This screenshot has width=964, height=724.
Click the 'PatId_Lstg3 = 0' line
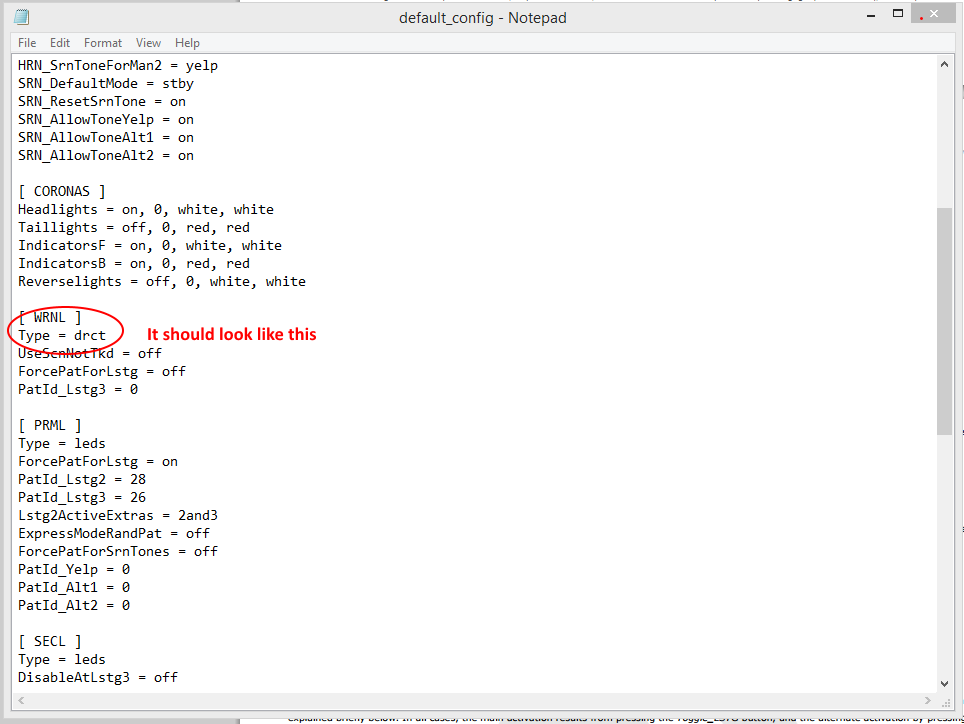click(77, 390)
